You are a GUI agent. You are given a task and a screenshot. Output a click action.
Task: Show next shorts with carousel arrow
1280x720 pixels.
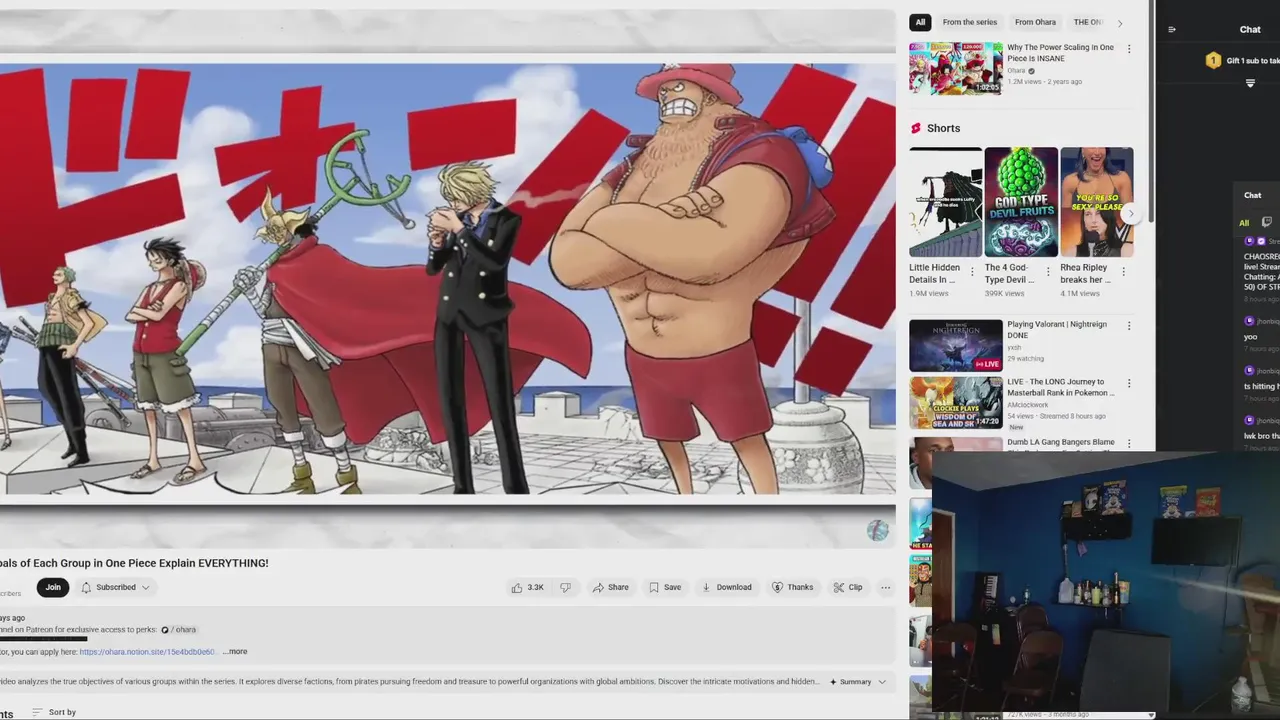click(1131, 214)
